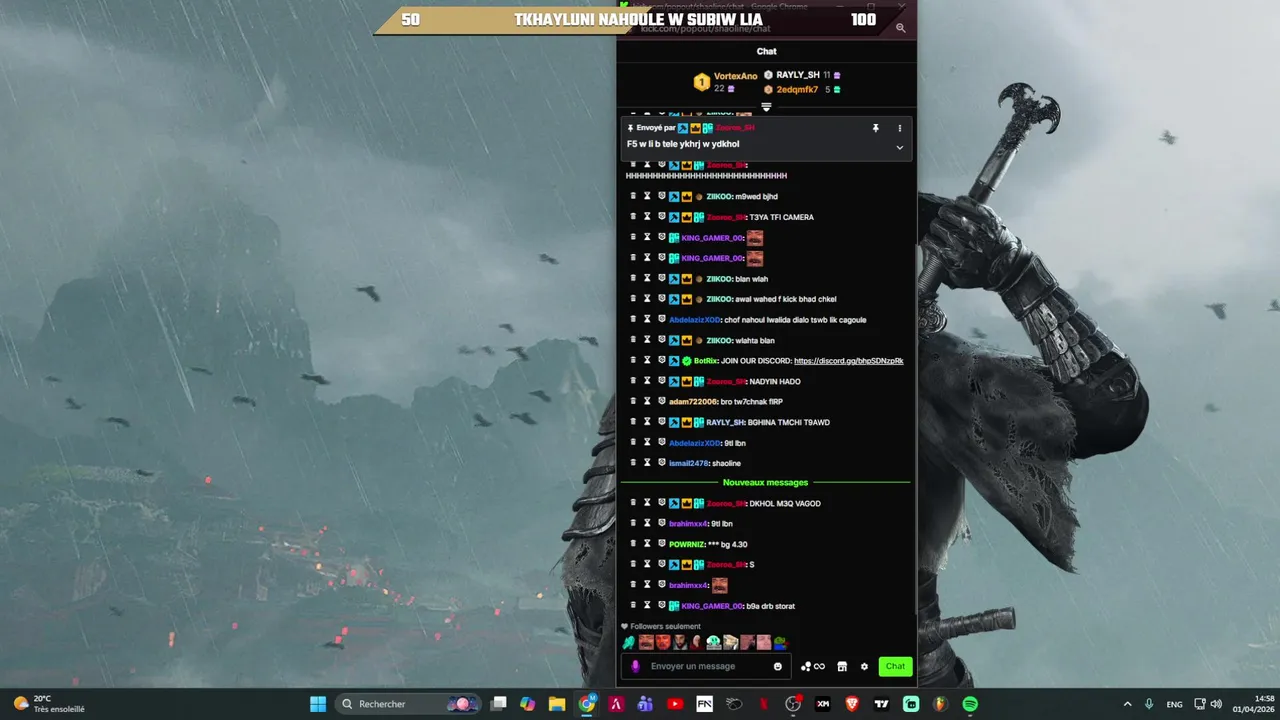
Task: Click the shield icon on BotRix's Discord message
Action: (x=661, y=360)
